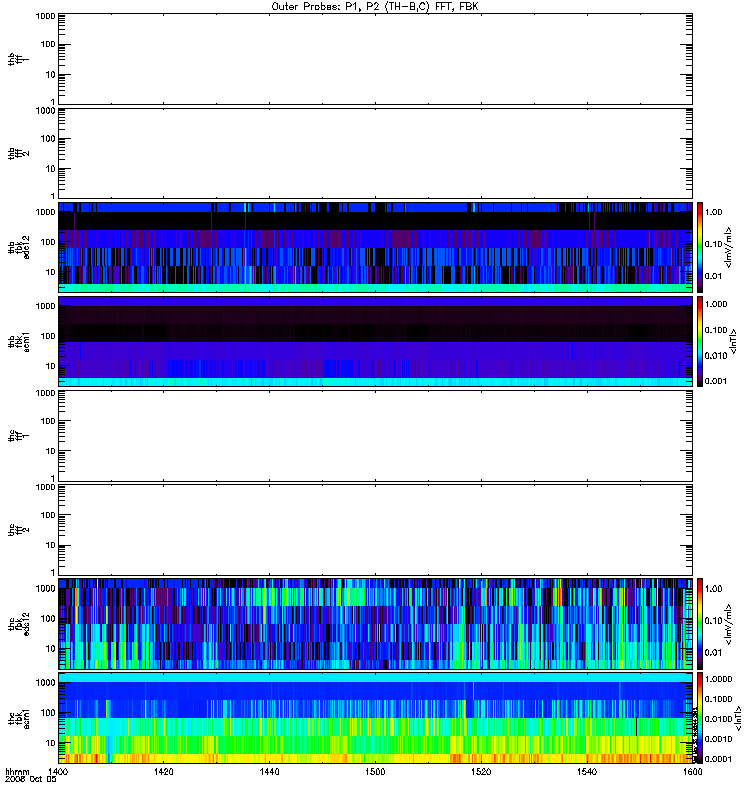Click the <|mV/m|> unit label beside thb edc12

click(x=729, y=247)
